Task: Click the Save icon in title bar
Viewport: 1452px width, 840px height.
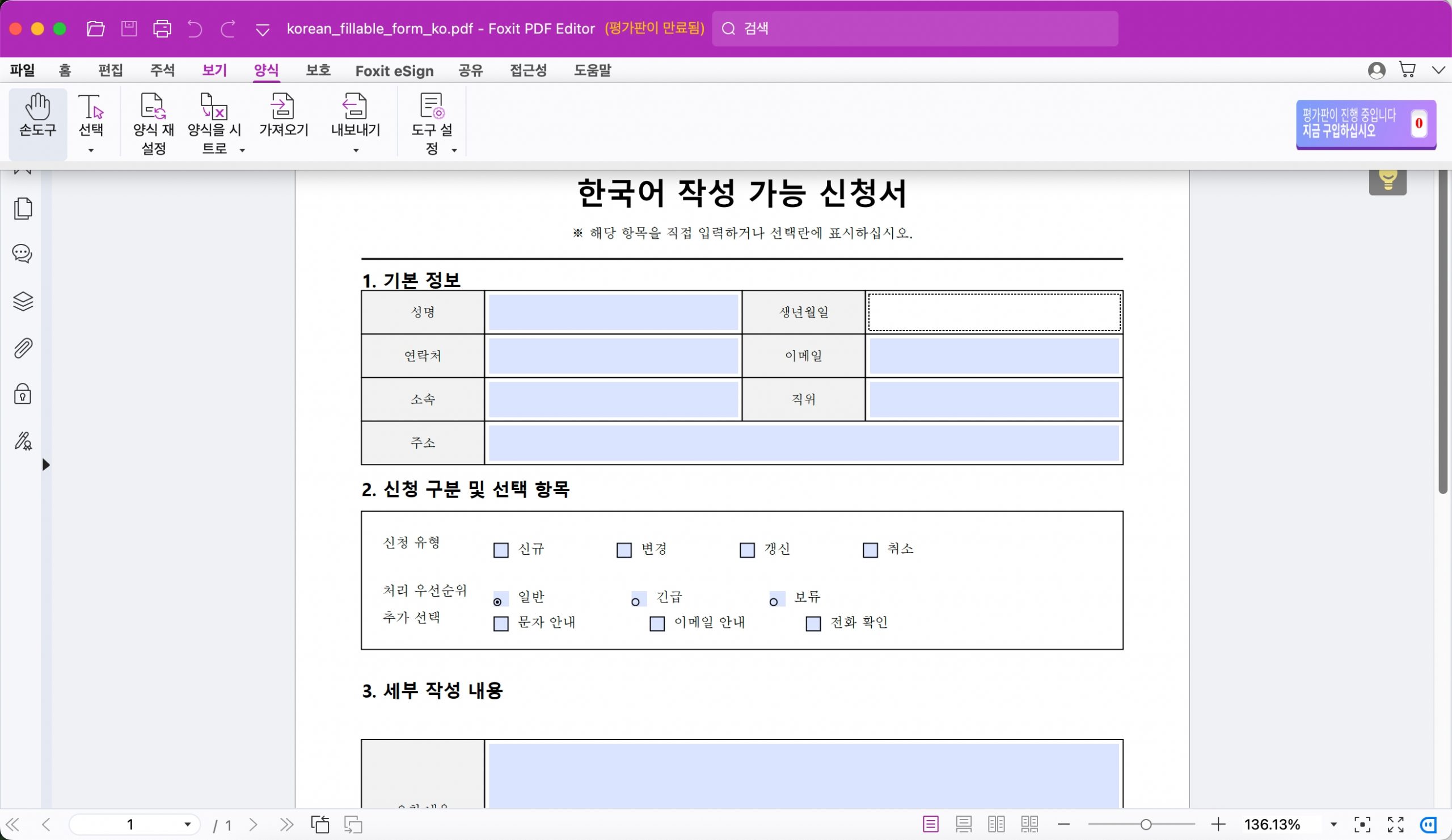Action: click(x=129, y=28)
